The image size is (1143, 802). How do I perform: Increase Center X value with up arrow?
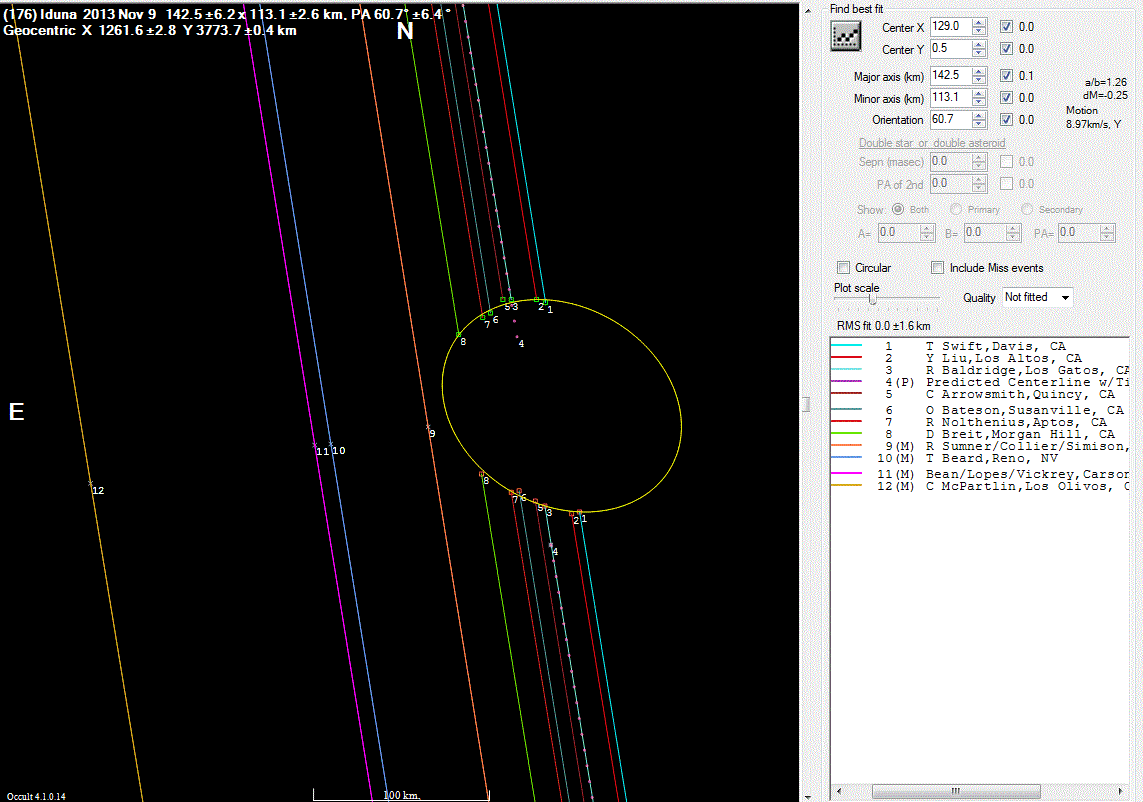978,23
